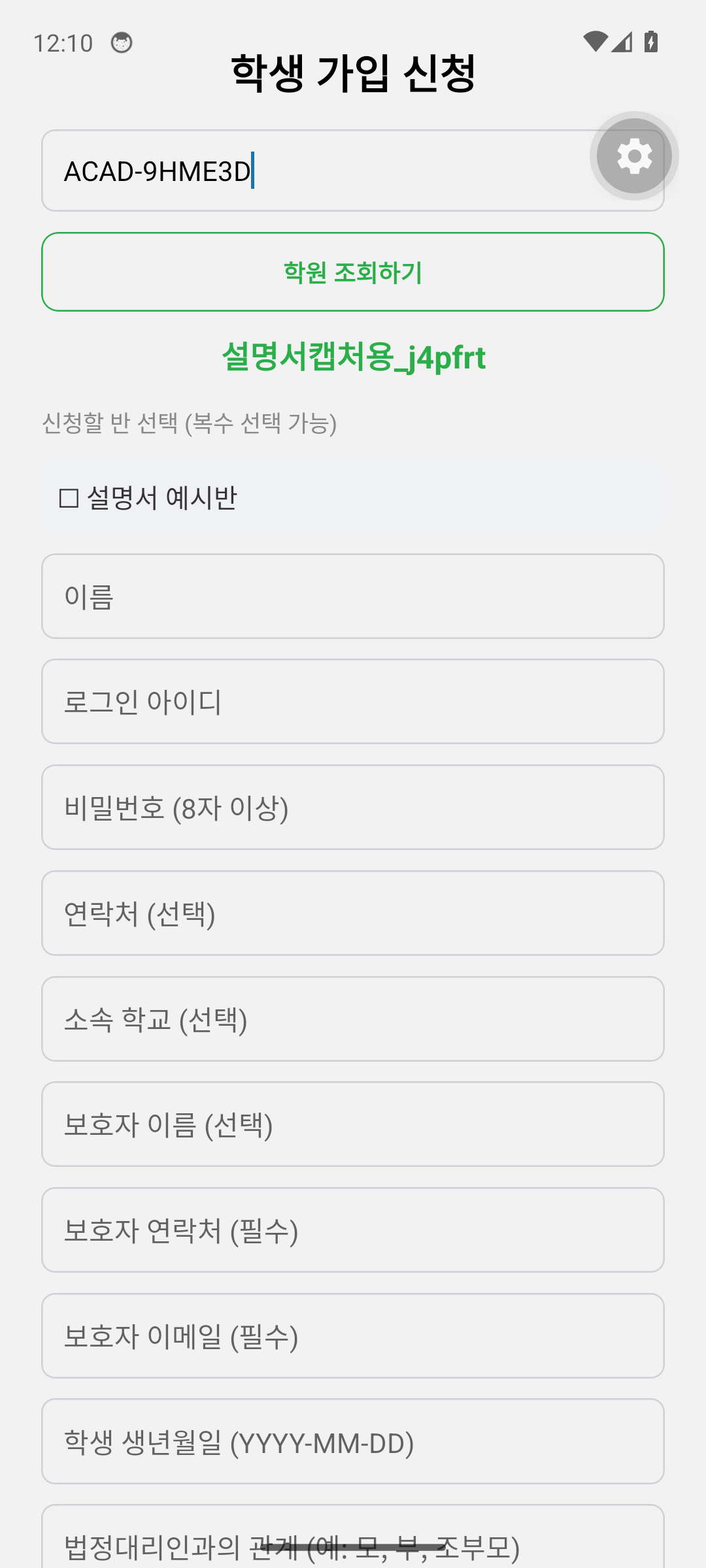Screen dimensions: 706x1568
Task: Select the 법정대리인과의 관계 field
Action: (x=353, y=1537)
